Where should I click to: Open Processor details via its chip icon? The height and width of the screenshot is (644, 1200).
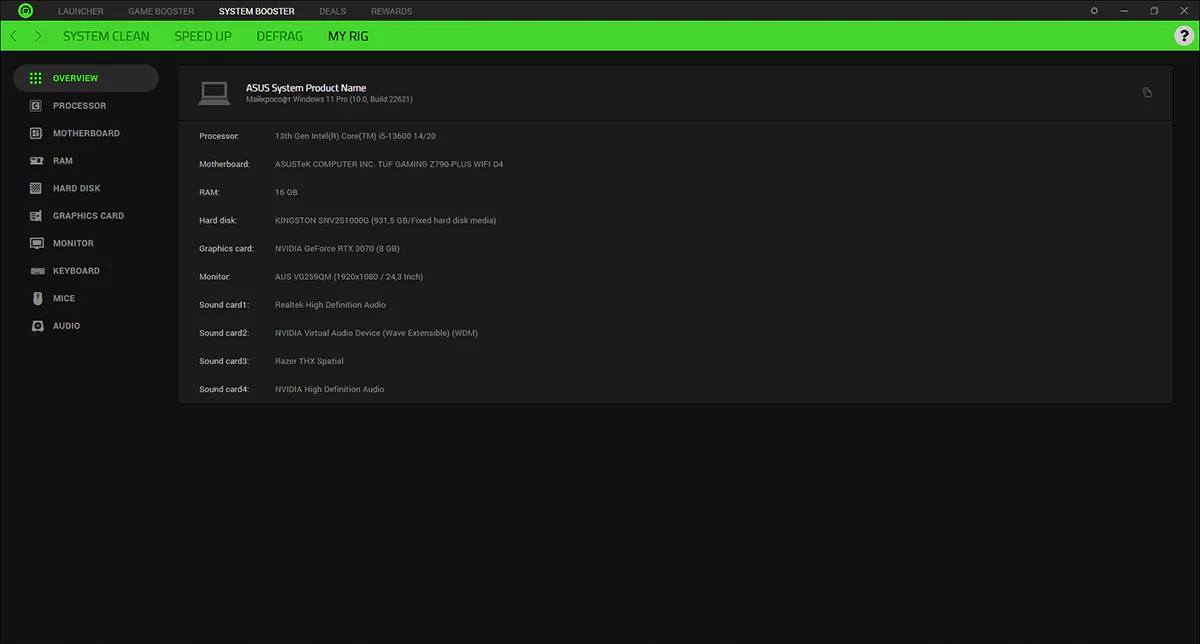(x=36, y=106)
